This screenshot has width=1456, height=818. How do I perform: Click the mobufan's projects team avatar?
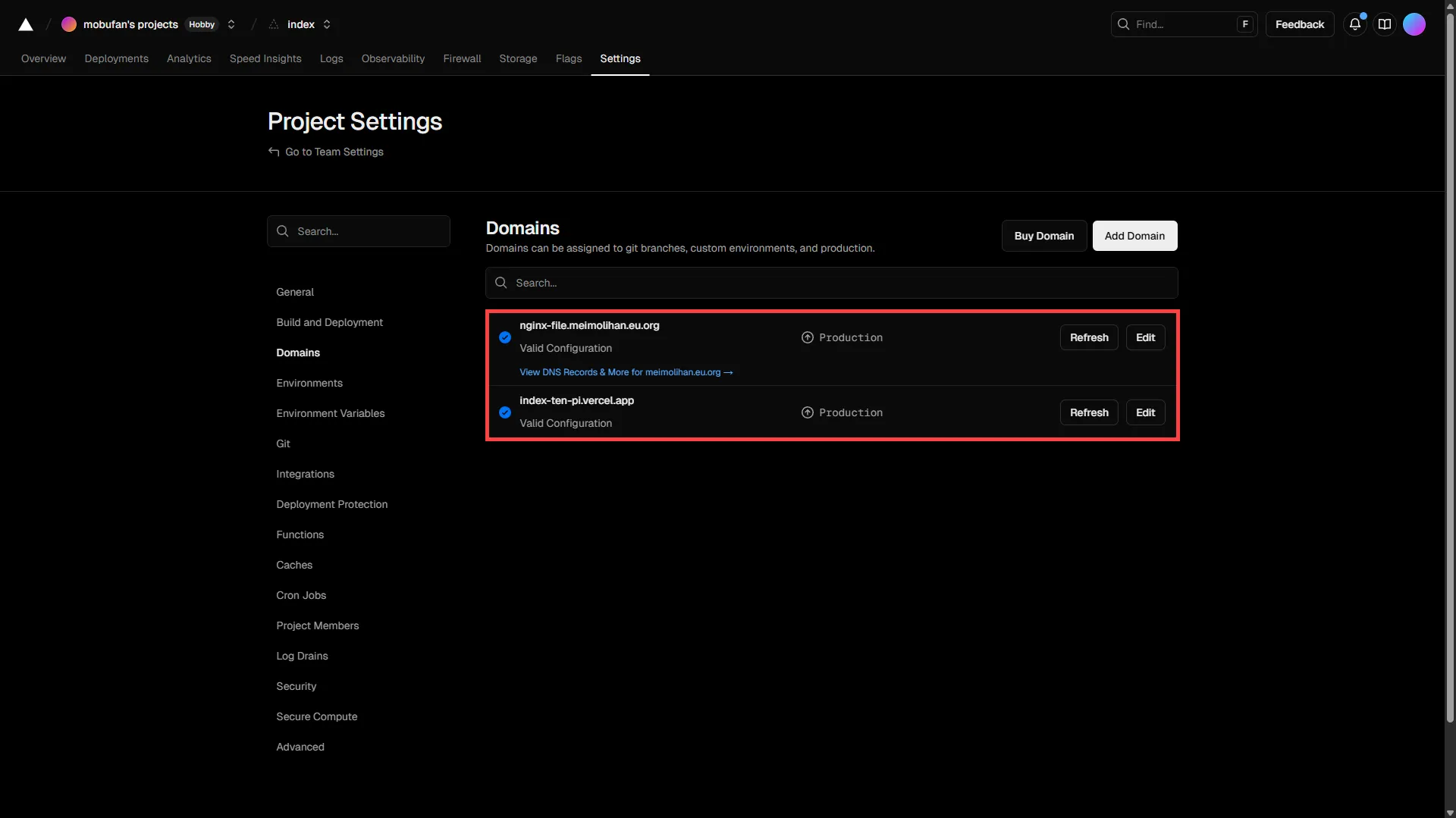(x=69, y=24)
